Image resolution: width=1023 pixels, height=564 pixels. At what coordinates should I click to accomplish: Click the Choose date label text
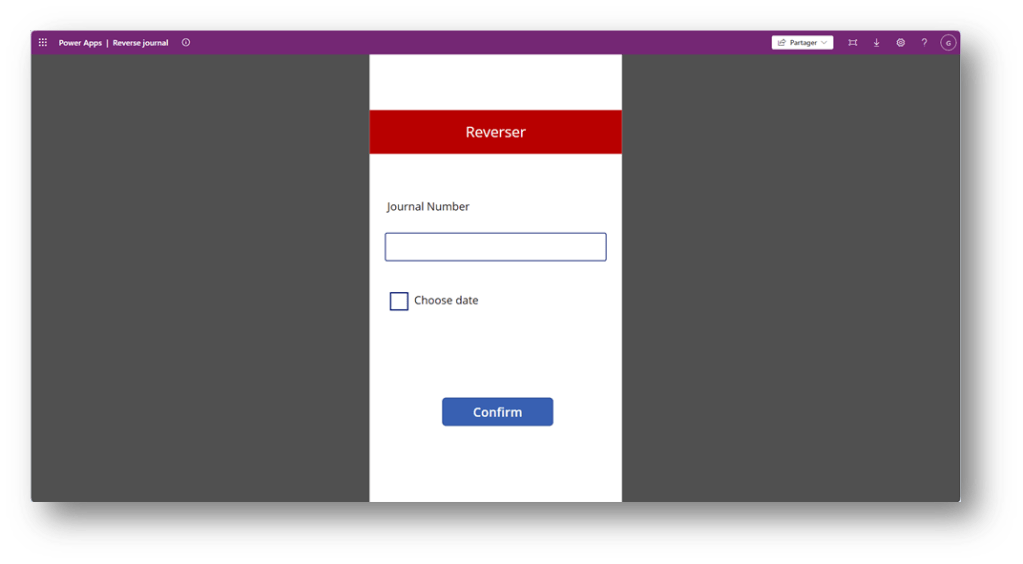[446, 301]
